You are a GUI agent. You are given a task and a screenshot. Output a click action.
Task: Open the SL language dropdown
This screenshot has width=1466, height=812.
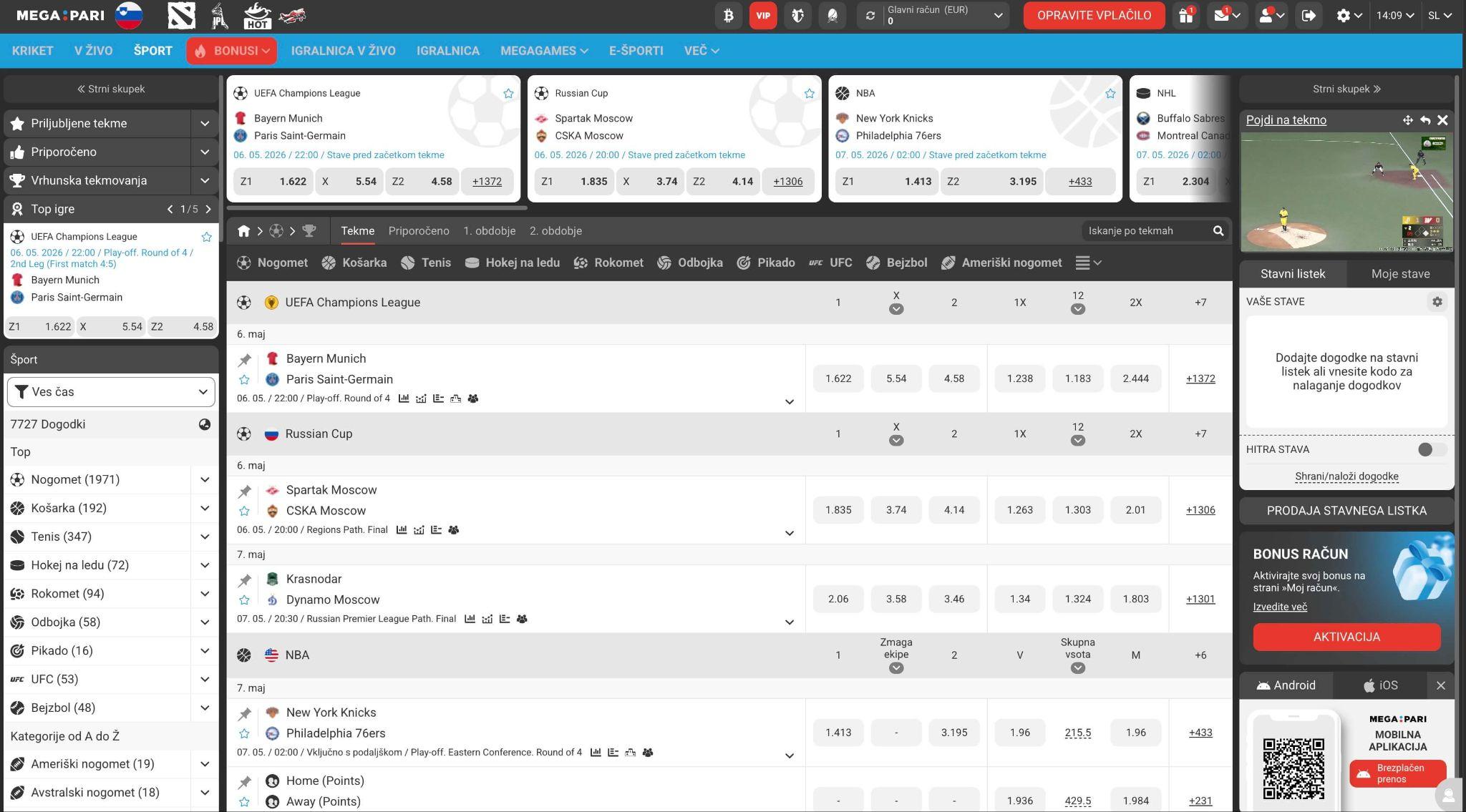point(1440,15)
